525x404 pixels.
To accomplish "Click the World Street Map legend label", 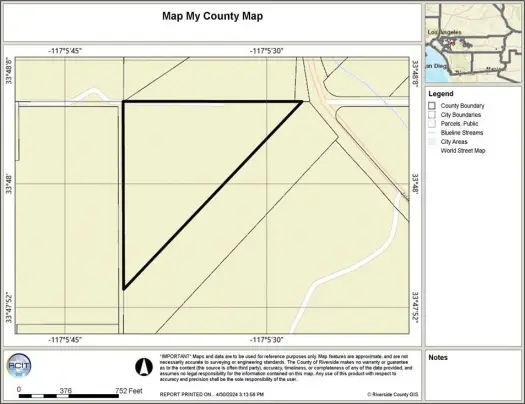I will pos(463,151).
